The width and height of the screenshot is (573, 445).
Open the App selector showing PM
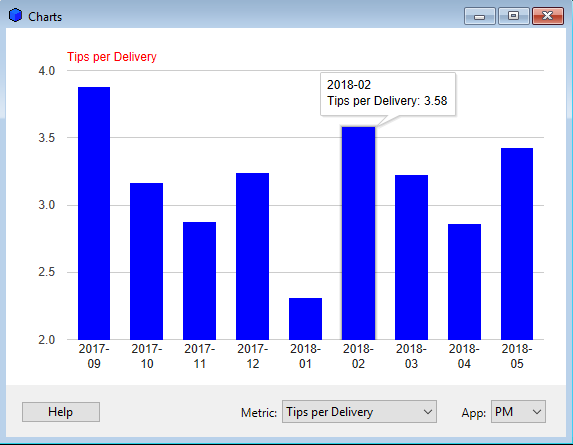click(x=518, y=411)
